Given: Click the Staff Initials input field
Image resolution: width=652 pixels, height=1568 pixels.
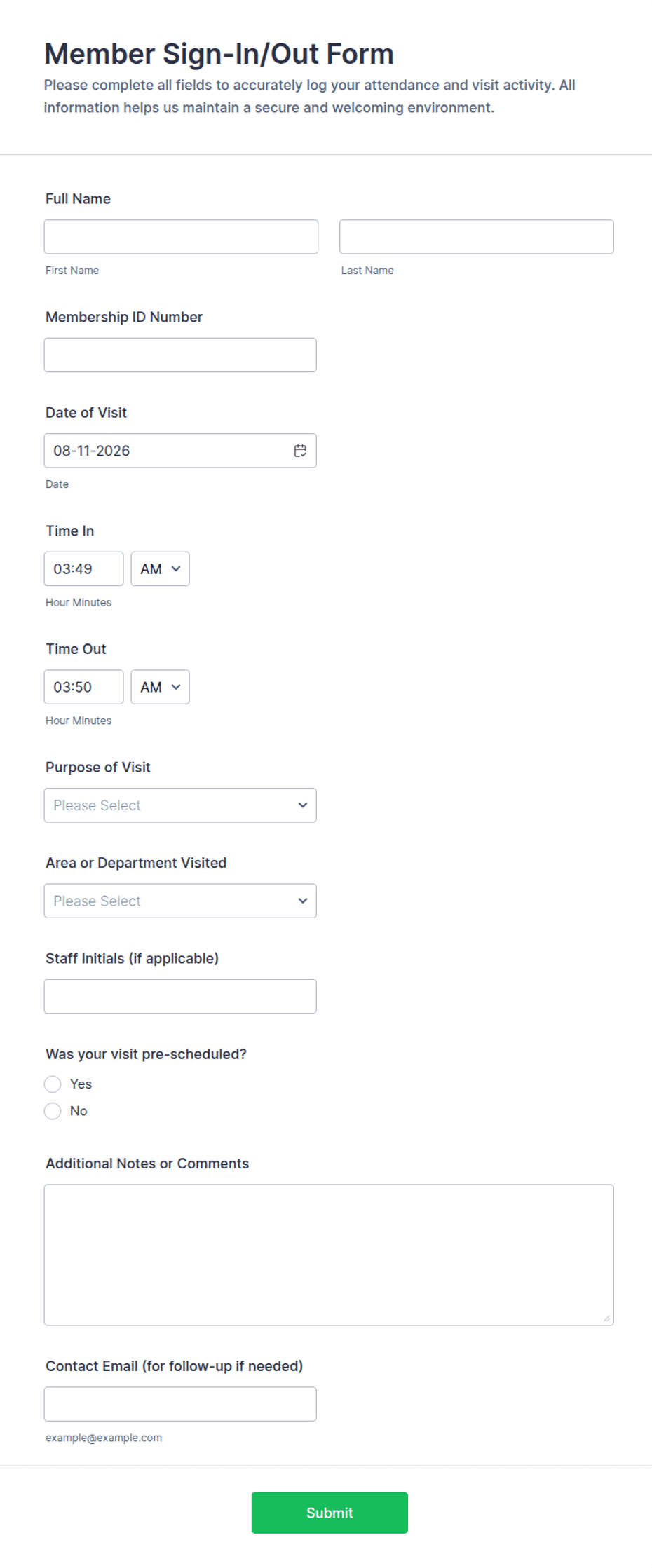Looking at the screenshot, I should click(x=180, y=997).
